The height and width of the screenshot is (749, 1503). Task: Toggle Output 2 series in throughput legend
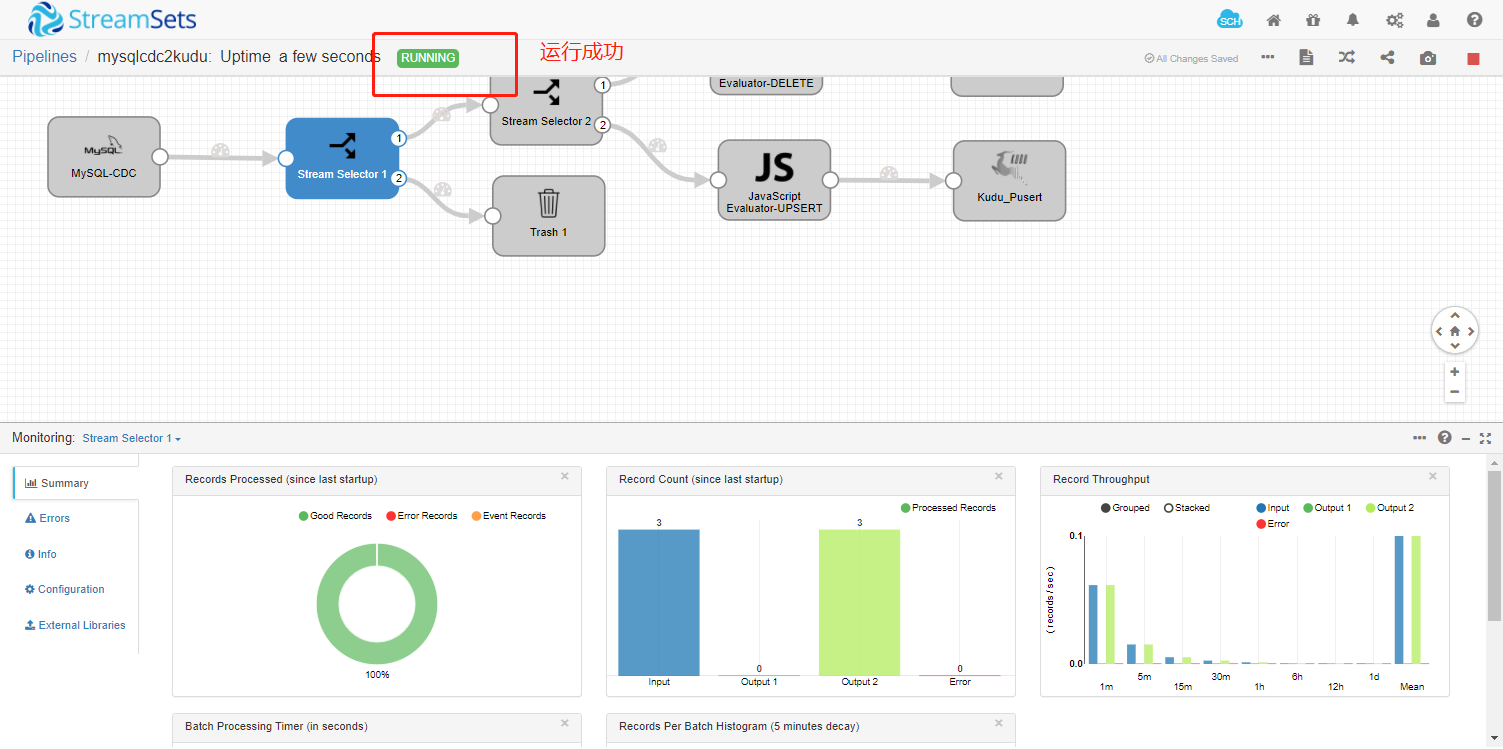[1390, 508]
